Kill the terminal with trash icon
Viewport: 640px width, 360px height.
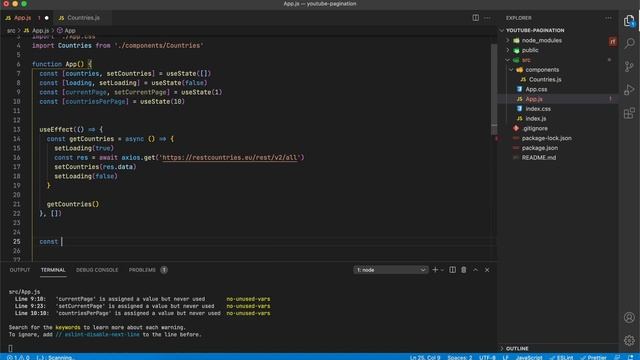point(464,270)
